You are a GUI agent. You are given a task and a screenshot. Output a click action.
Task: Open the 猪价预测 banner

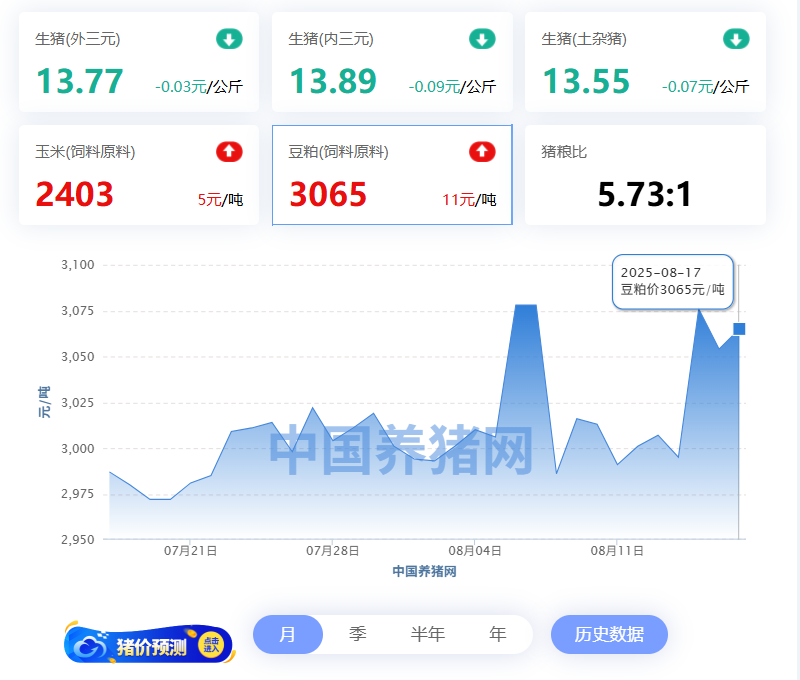149,644
